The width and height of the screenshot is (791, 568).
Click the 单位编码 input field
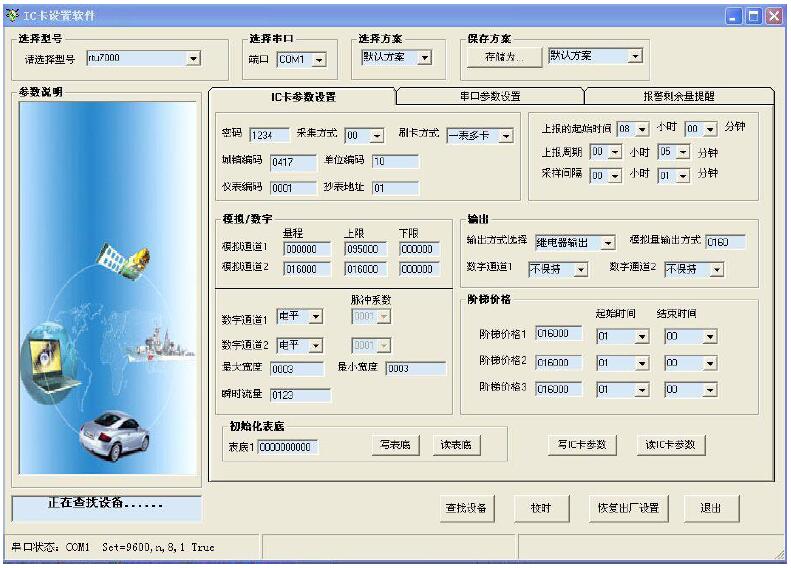395,161
